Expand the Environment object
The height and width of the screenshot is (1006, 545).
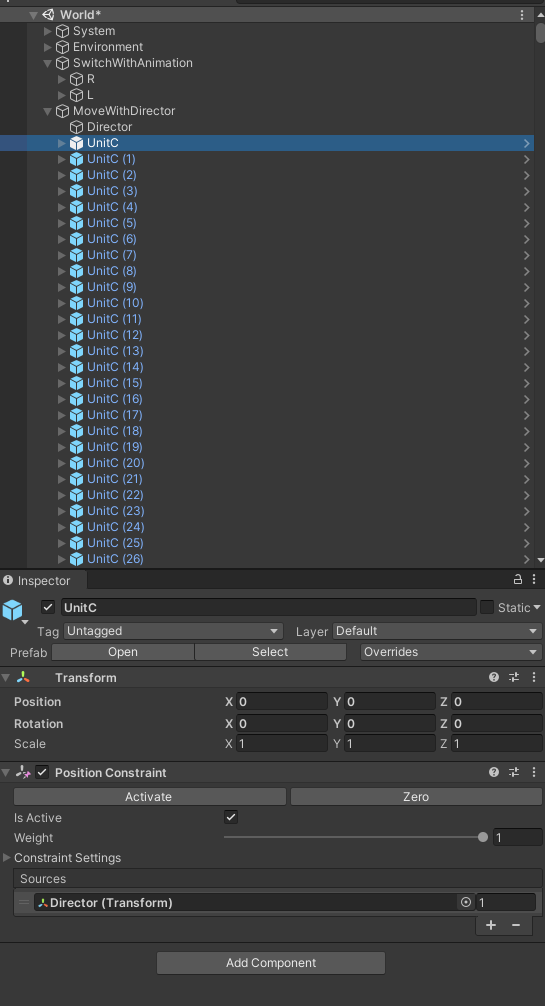coord(48,47)
